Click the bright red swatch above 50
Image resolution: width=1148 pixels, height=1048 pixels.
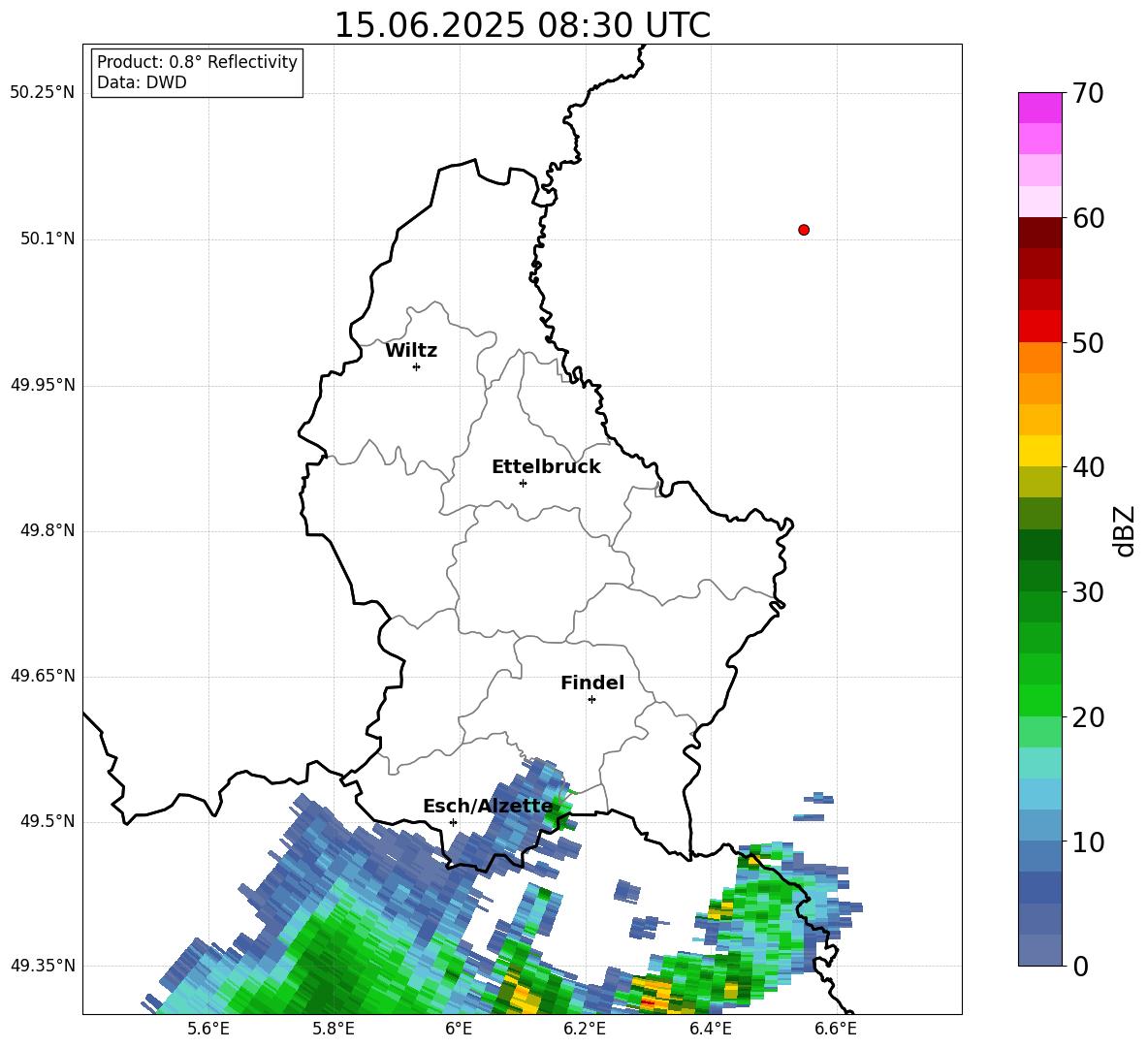[x=1039, y=327]
